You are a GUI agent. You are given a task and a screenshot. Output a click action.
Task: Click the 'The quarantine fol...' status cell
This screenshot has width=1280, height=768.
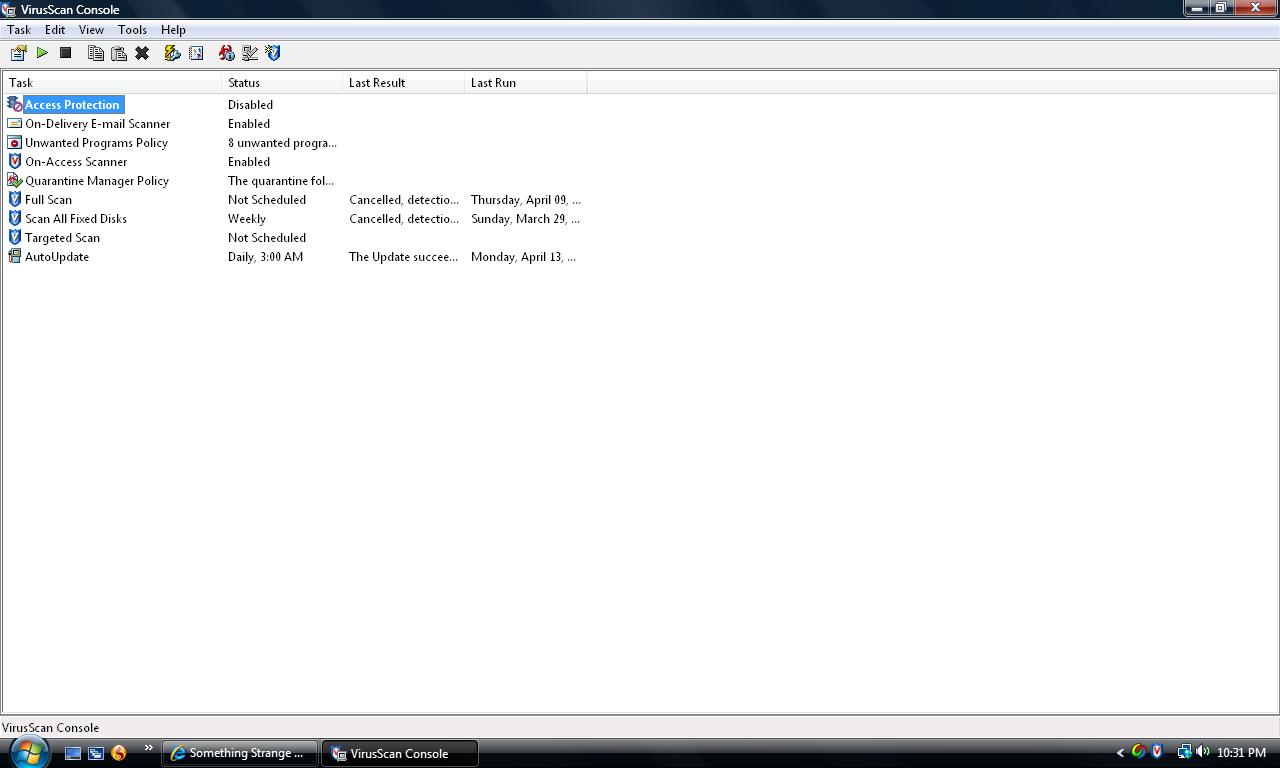pos(281,180)
